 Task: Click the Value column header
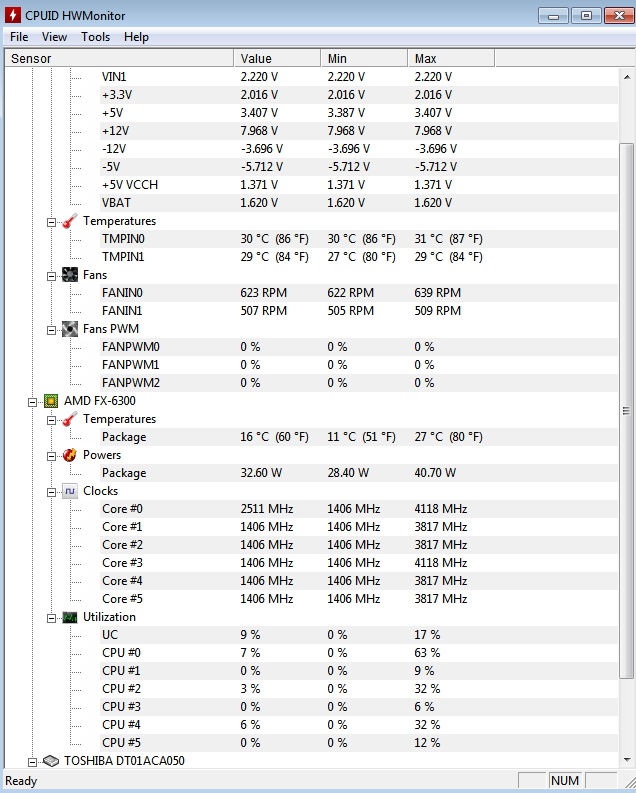[x=277, y=58]
